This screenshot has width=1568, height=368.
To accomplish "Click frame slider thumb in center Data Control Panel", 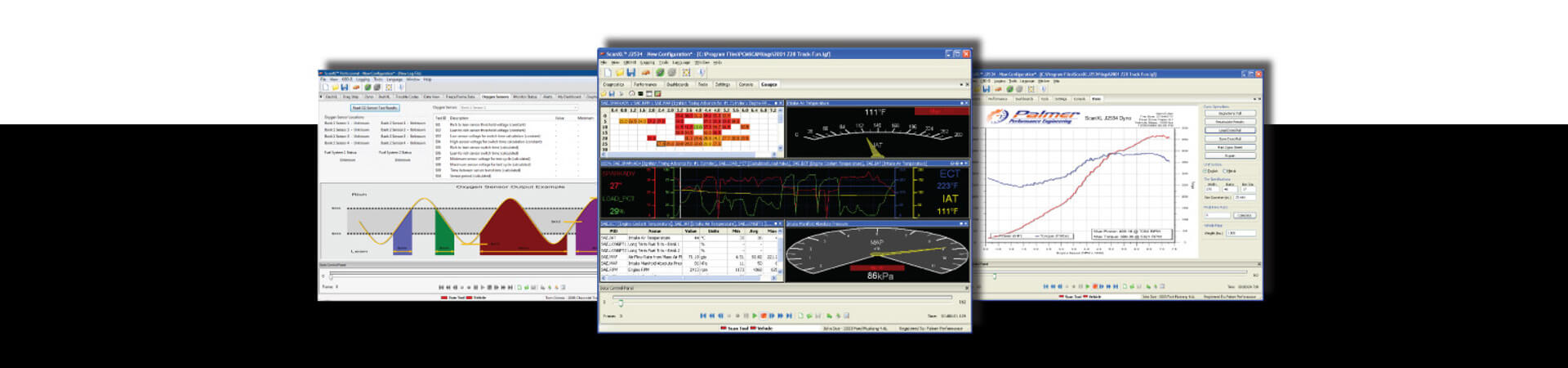I will coord(621,303).
